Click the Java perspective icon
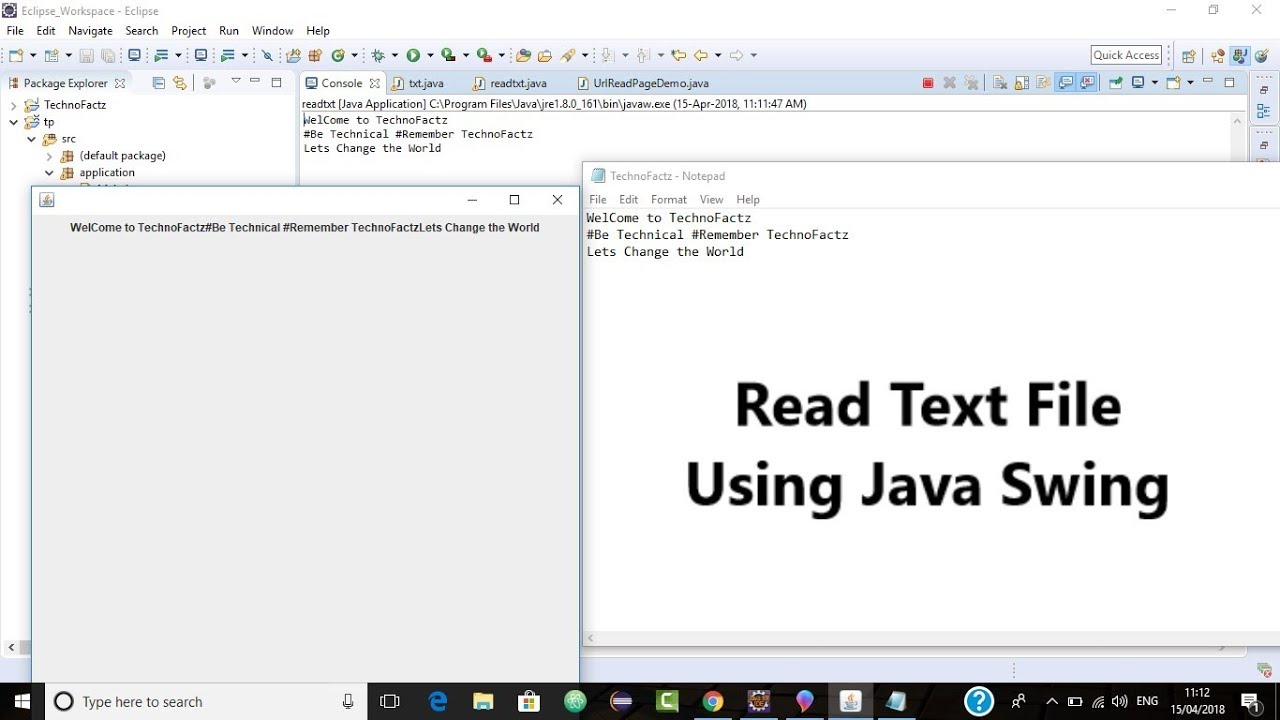The width and height of the screenshot is (1280, 720). [1239, 55]
